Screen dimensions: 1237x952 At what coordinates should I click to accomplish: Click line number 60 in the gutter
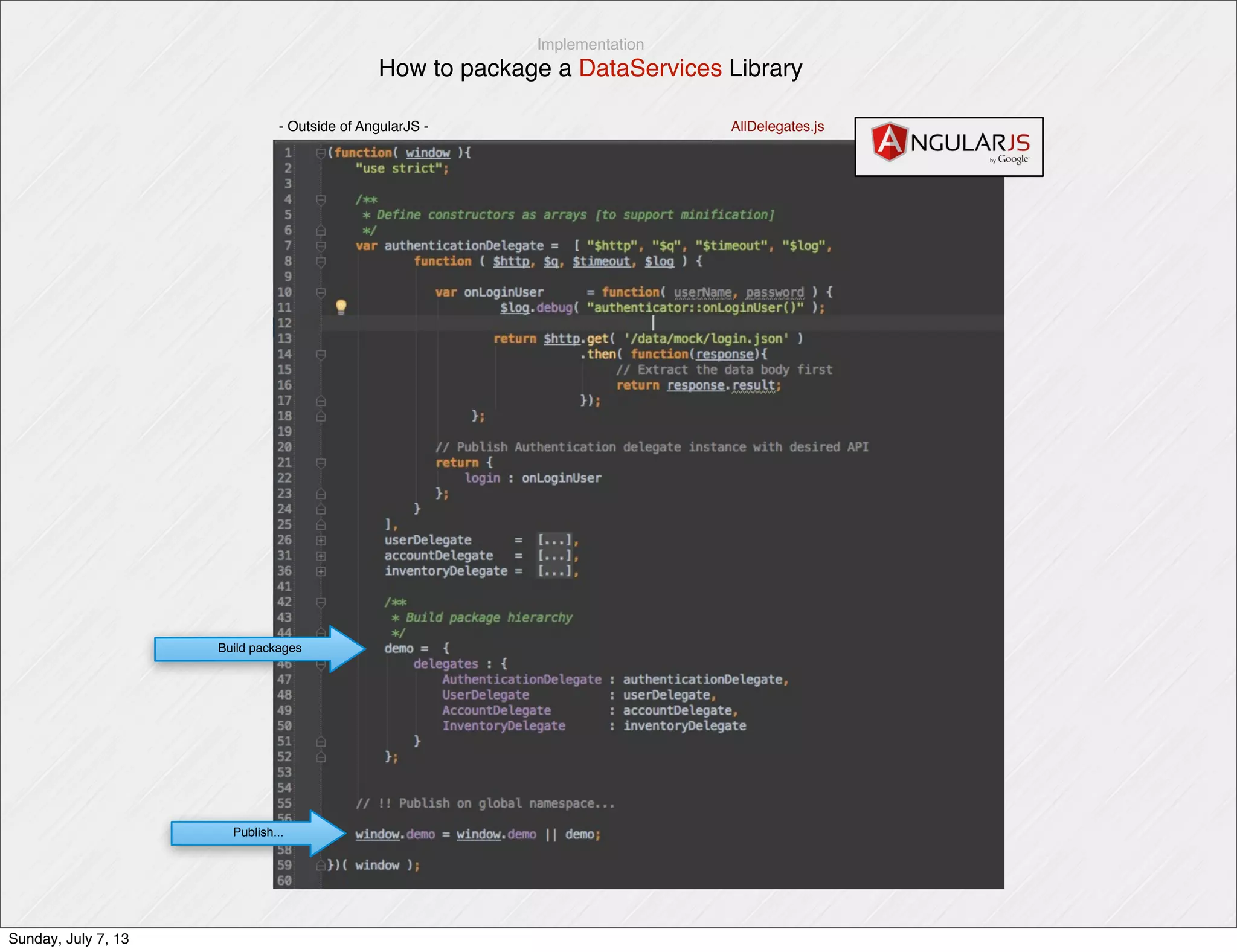(x=284, y=881)
